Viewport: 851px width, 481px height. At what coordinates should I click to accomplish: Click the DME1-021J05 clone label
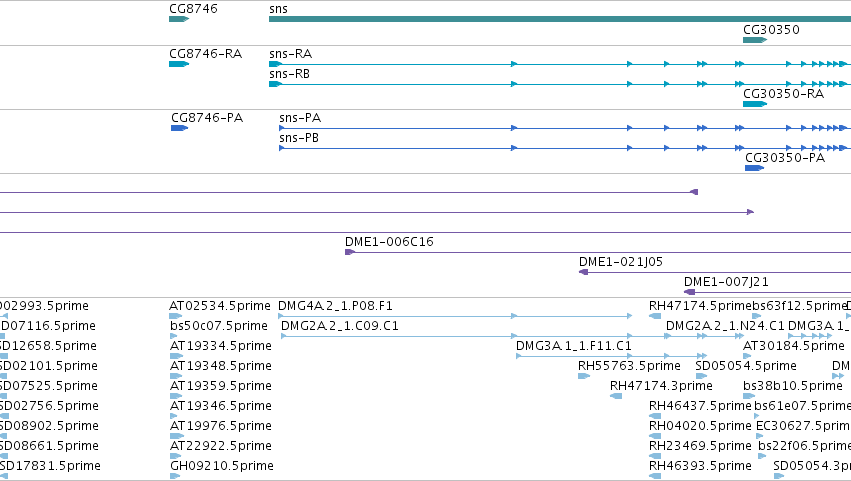[x=621, y=262]
